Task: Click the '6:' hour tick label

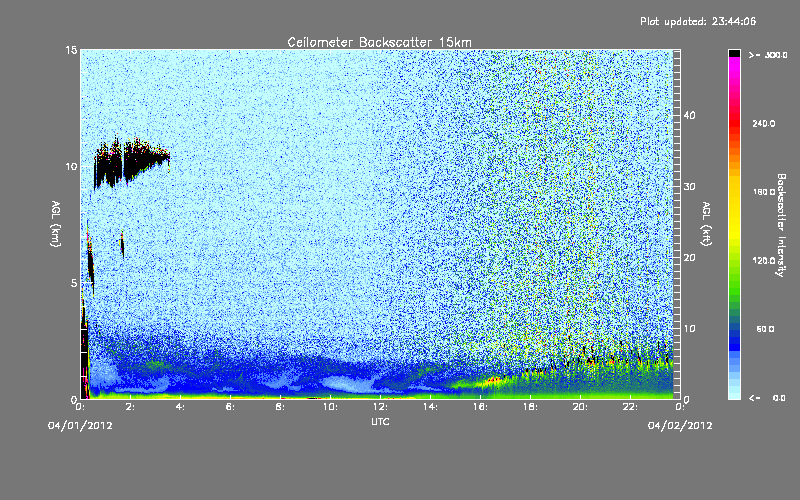Action: coord(231,407)
